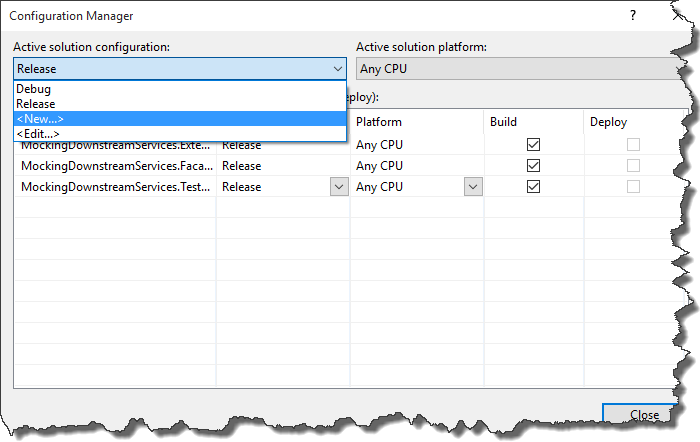This screenshot has height=442, width=700.
Task: Expand platform dropdown for MockingDownstreamServices.Test... row
Action: pos(473,187)
